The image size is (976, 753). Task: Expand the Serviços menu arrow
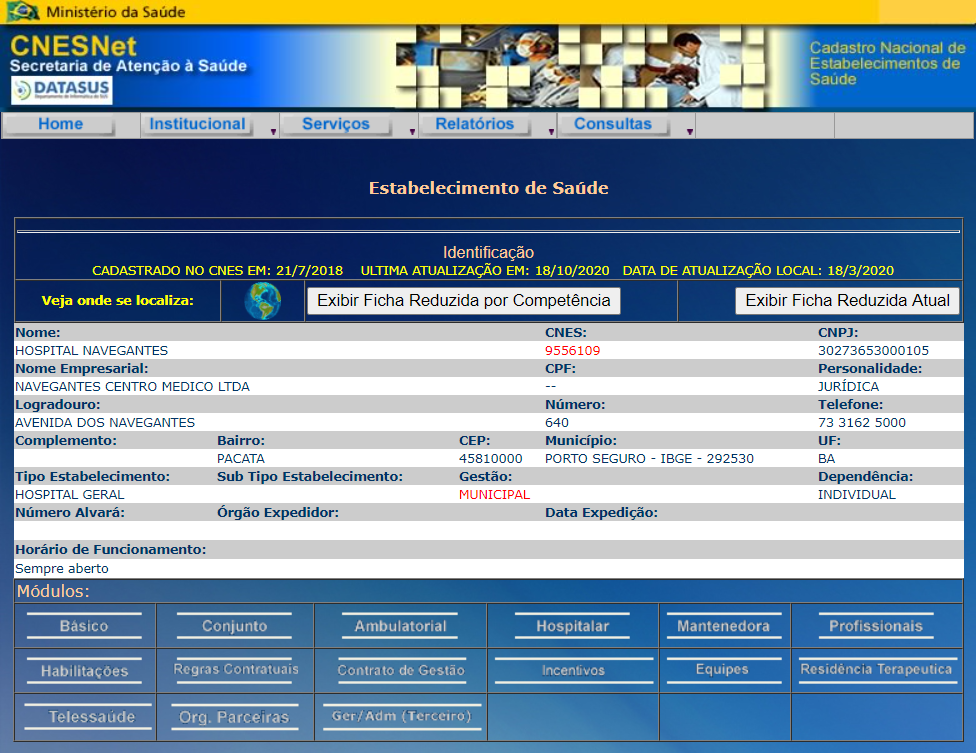coord(412,131)
